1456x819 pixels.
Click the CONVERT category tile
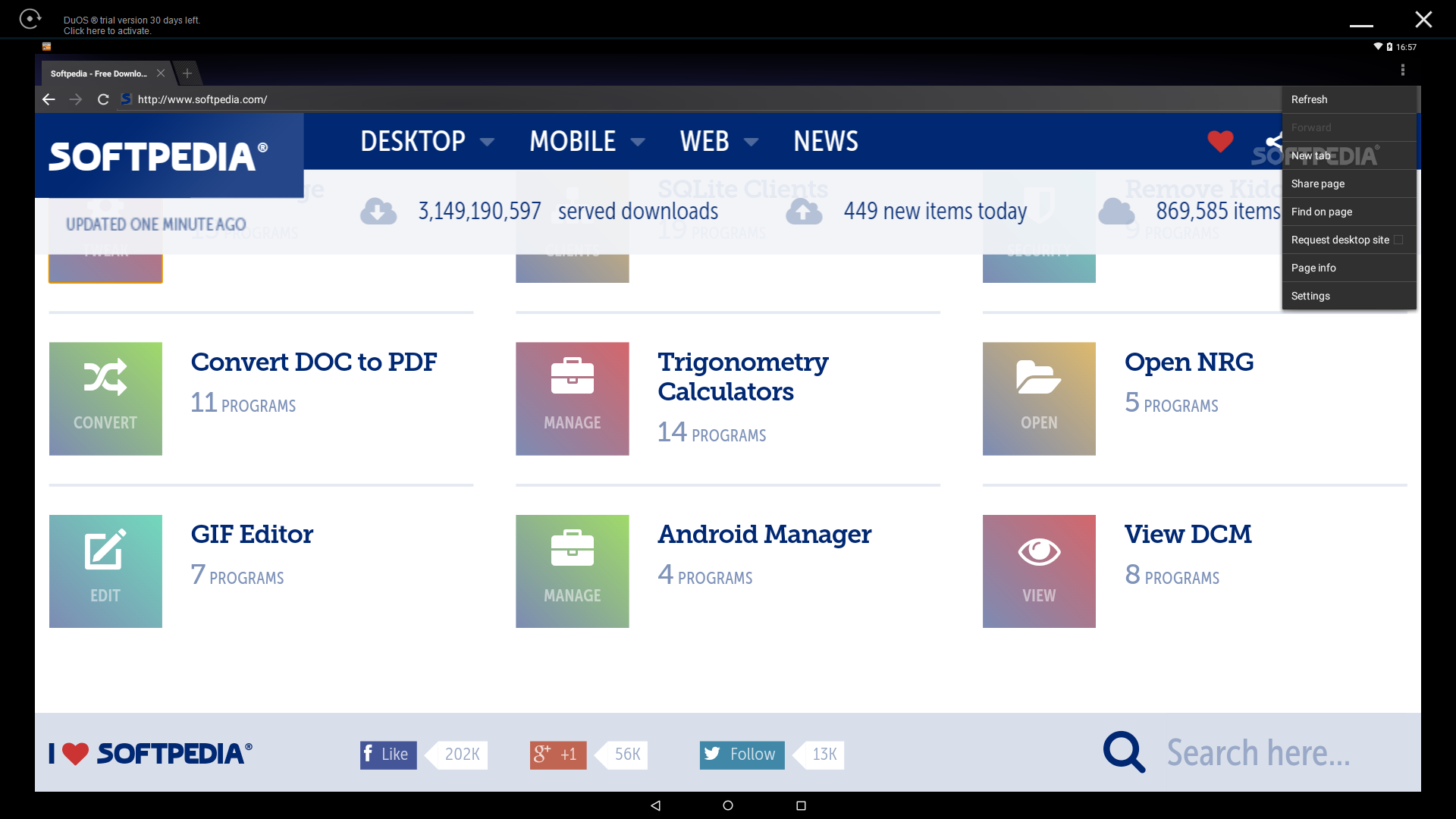tap(105, 399)
